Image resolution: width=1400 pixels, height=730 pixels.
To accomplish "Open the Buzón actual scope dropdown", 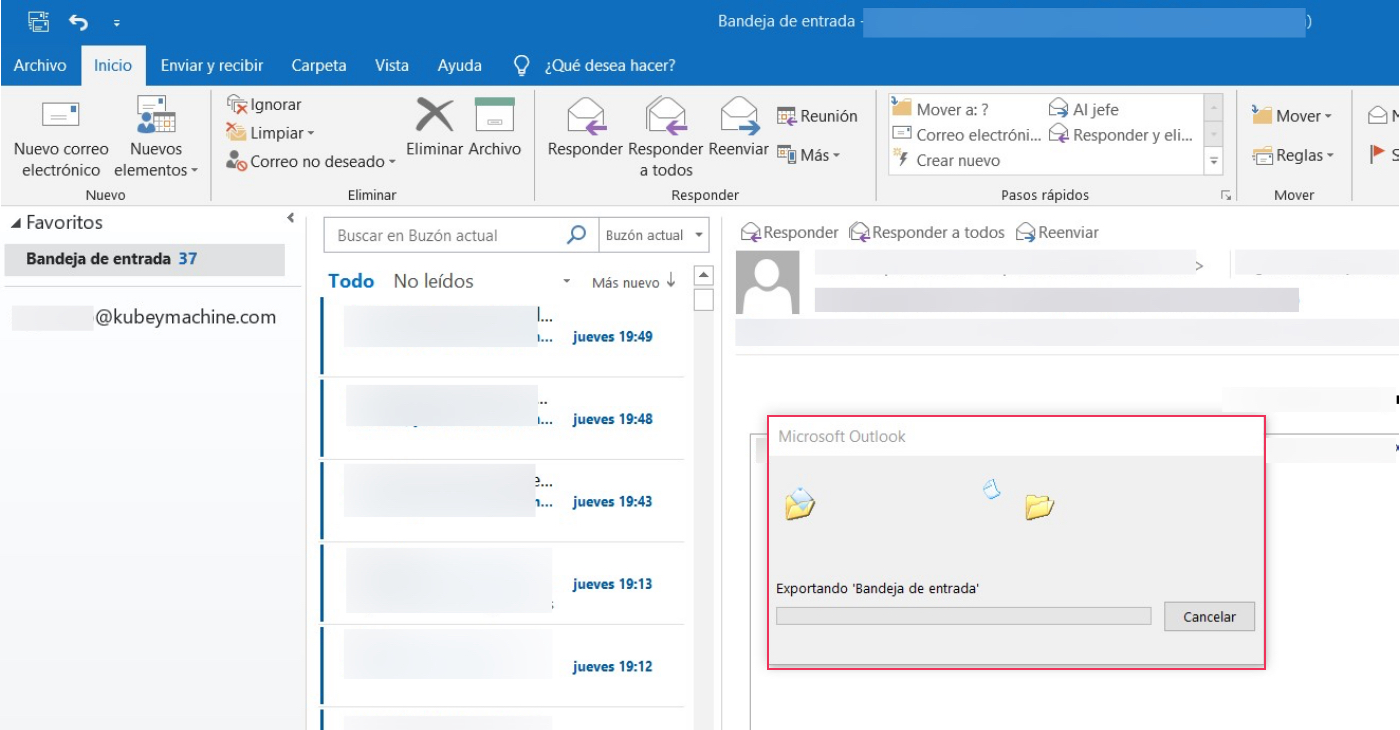I will coord(653,235).
